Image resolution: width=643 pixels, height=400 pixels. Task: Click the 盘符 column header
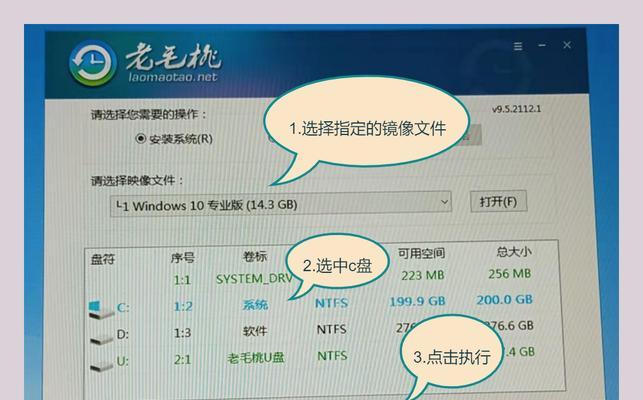pyautogui.click(x=103, y=259)
